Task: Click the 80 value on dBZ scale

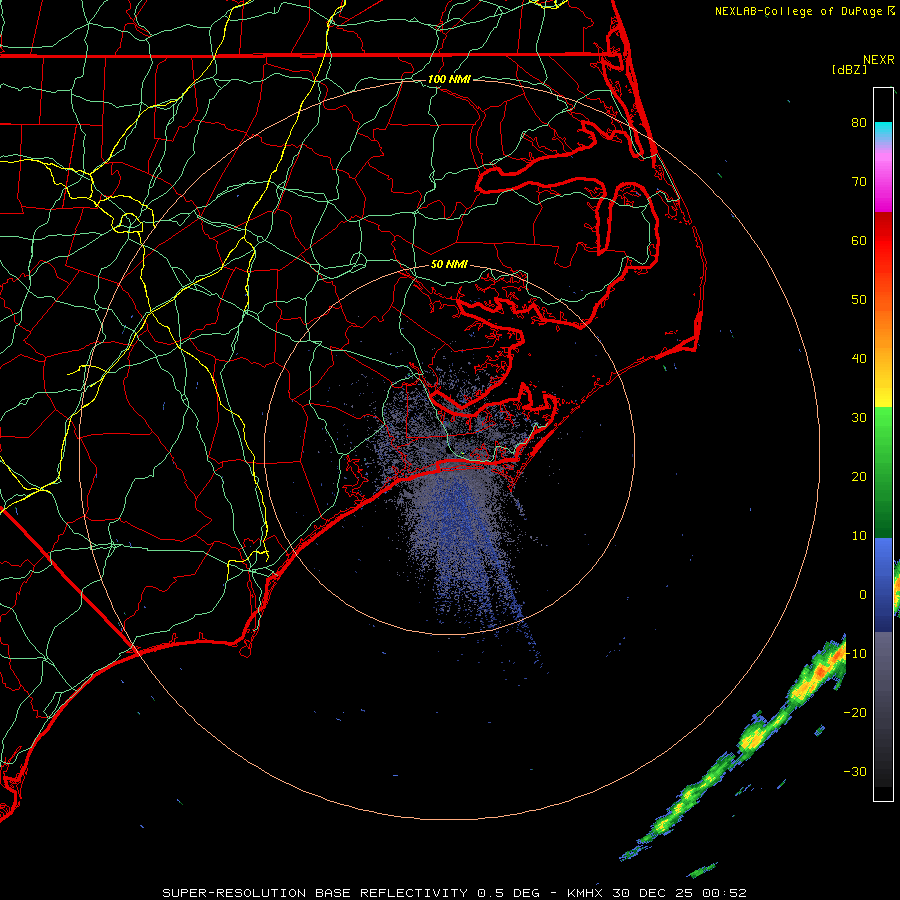Action: [x=859, y=122]
